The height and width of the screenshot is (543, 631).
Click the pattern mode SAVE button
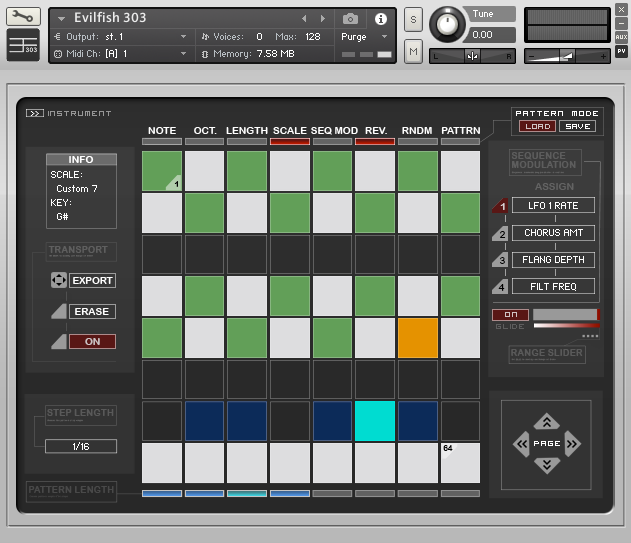click(577, 126)
